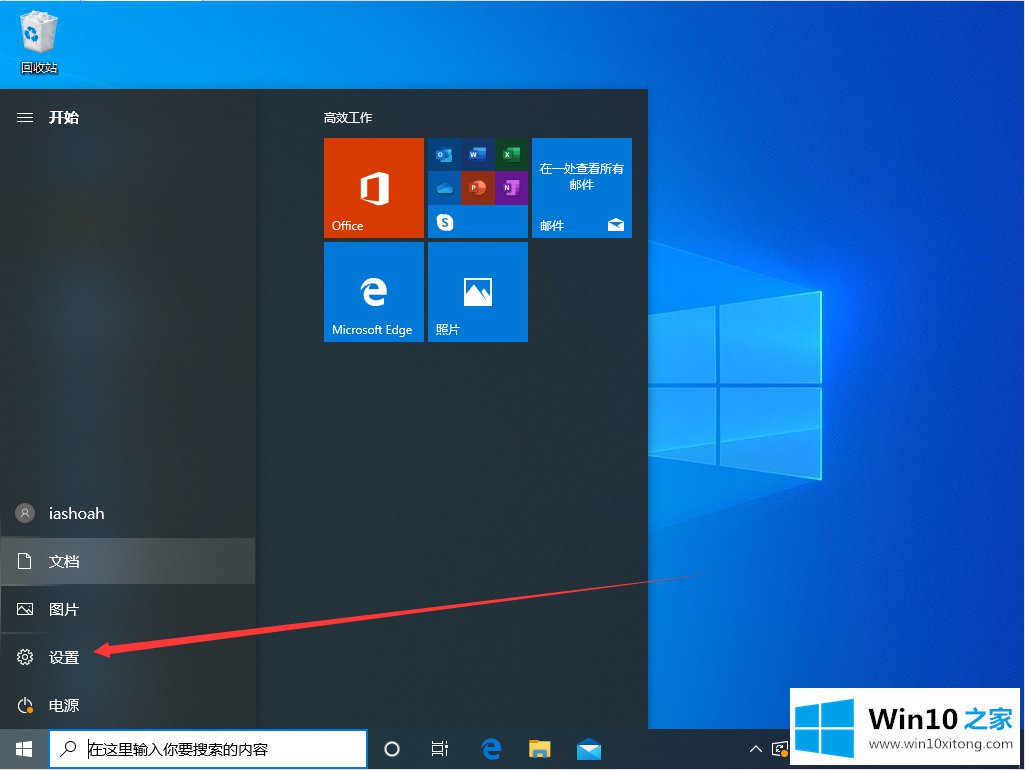Image resolution: width=1025 pixels, height=770 pixels.
Task: Open the Office tile
Action: (373, 188)
